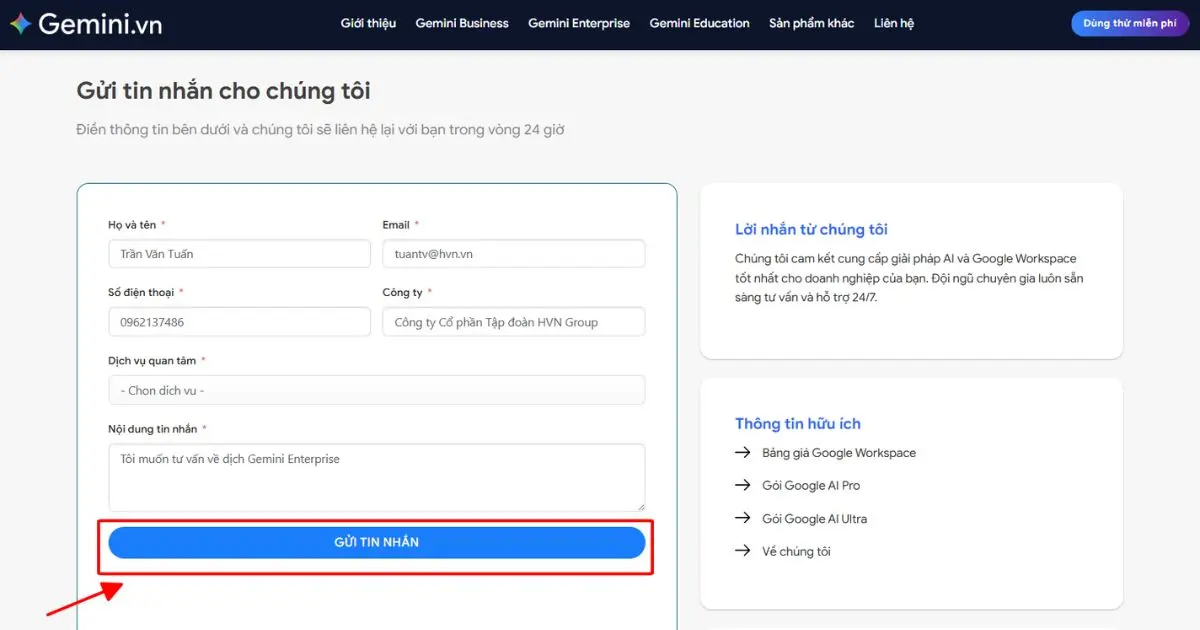The width and height of the screenshot is (1200, 630).
Task: Click the textarea resize handle in message box
Action: pos(640,506)
